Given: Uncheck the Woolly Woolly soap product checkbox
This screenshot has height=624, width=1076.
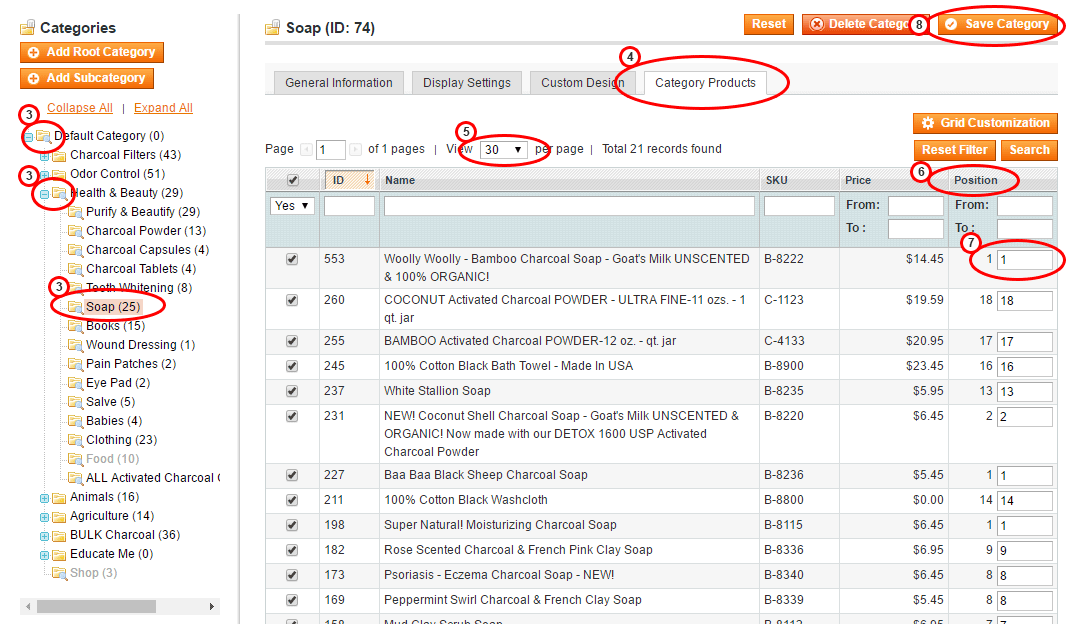Looking at the screenshot, I should pyautogui.click(x=292, y=259).
